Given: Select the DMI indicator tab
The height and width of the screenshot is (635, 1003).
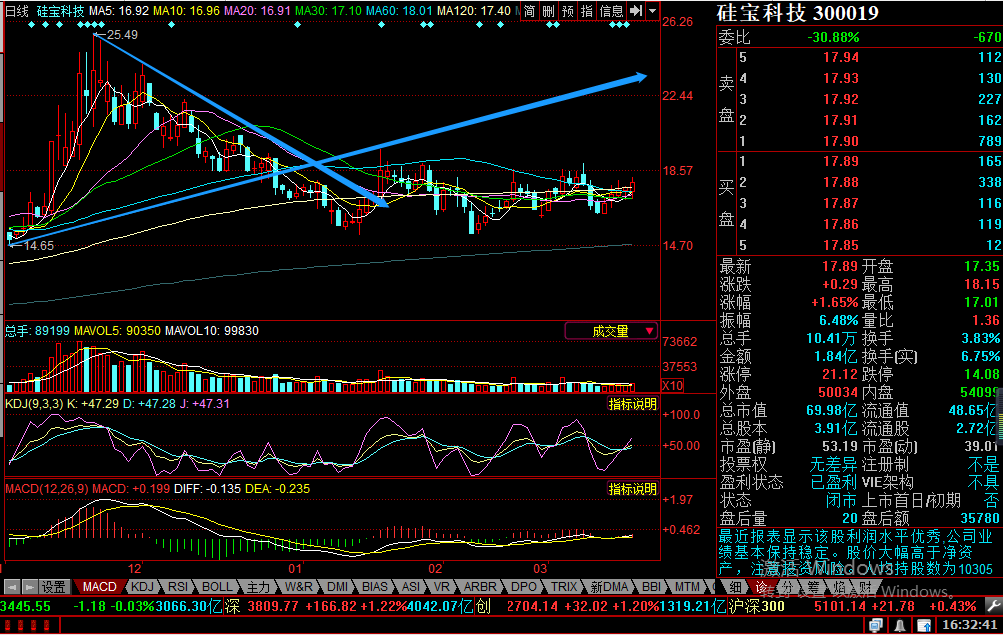Looking at the screenshot, I should click(338, 586).
